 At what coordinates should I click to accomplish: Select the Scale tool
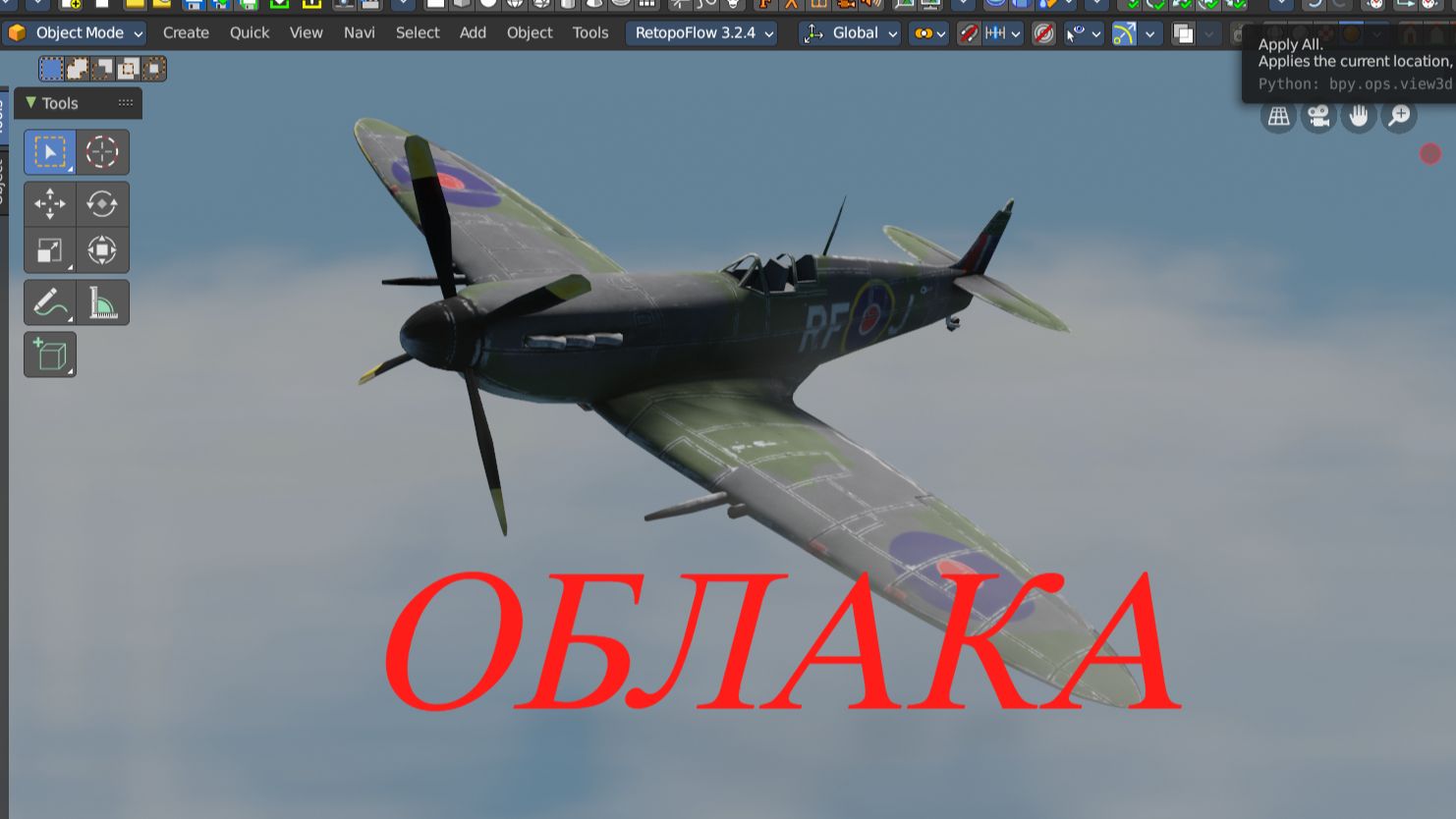tap(49, 250)
